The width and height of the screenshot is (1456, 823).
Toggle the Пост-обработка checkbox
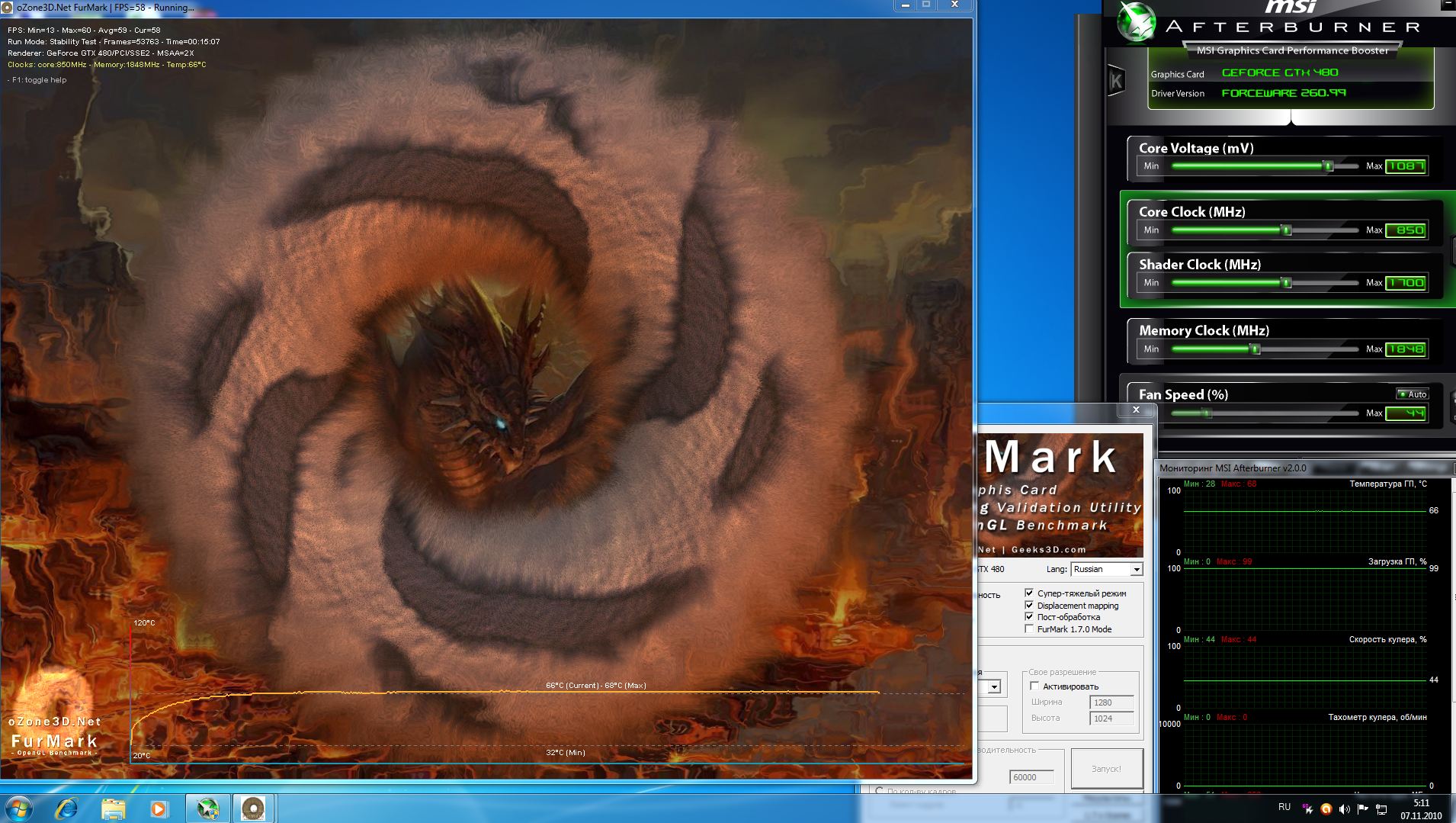pos(1029,616)
